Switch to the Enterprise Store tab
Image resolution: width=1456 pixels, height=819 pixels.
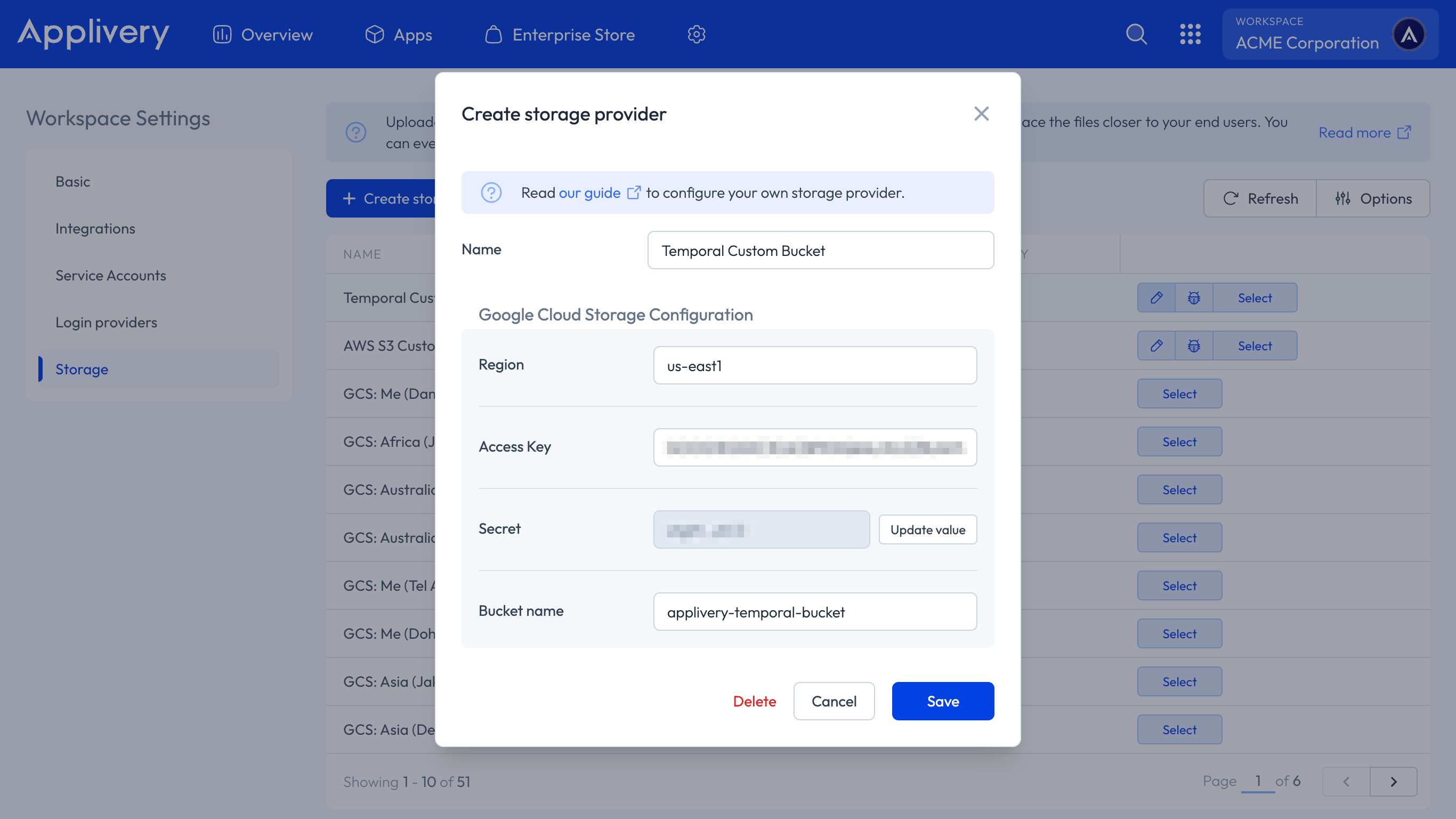[x=559, y=34]
